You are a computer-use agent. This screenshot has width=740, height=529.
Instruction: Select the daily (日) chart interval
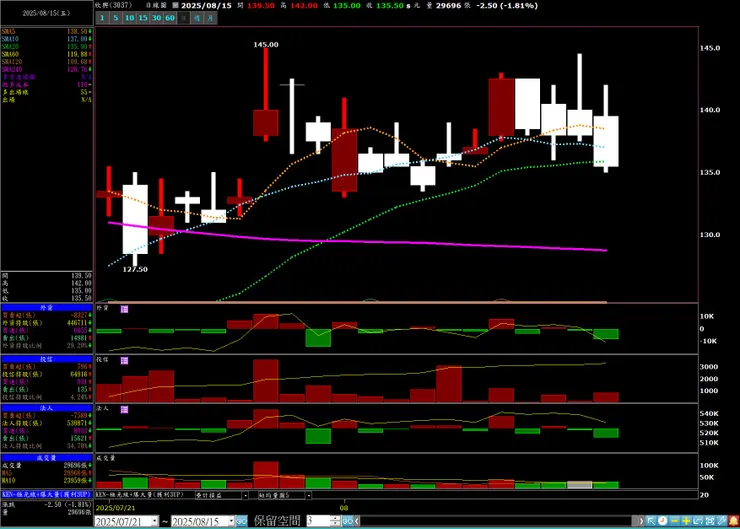pos(184,18)
